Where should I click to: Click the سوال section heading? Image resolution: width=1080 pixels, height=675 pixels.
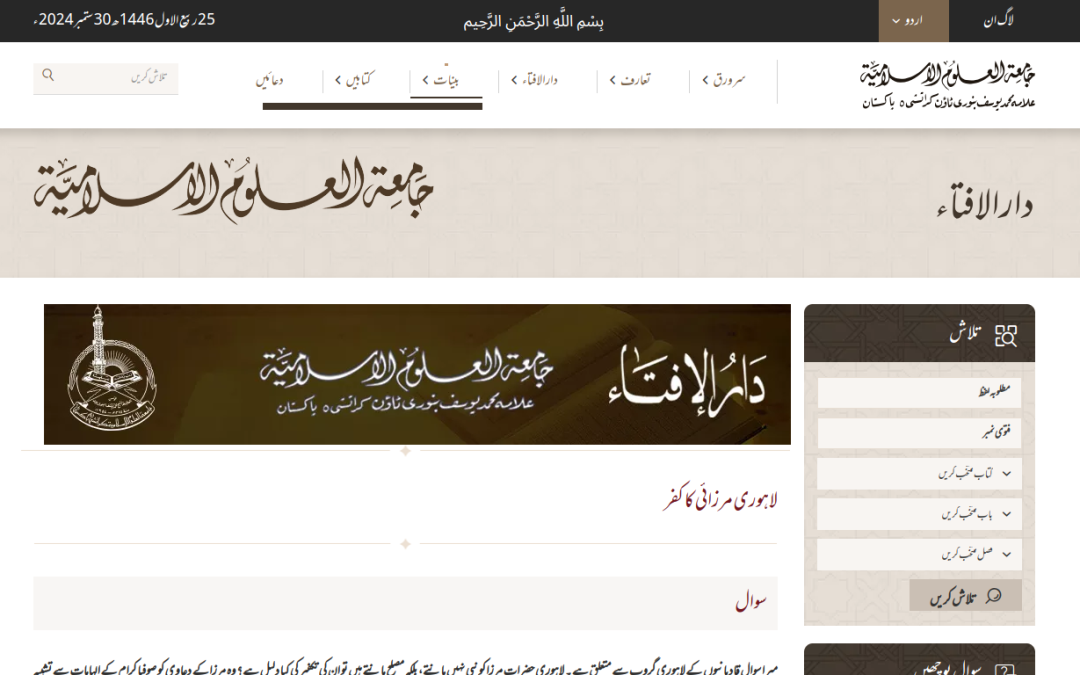(751, 601)
